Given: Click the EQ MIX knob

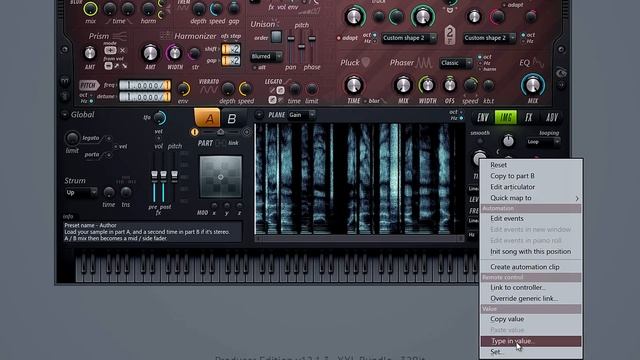Looking at the screenshot, I should [x=533, y=85].
